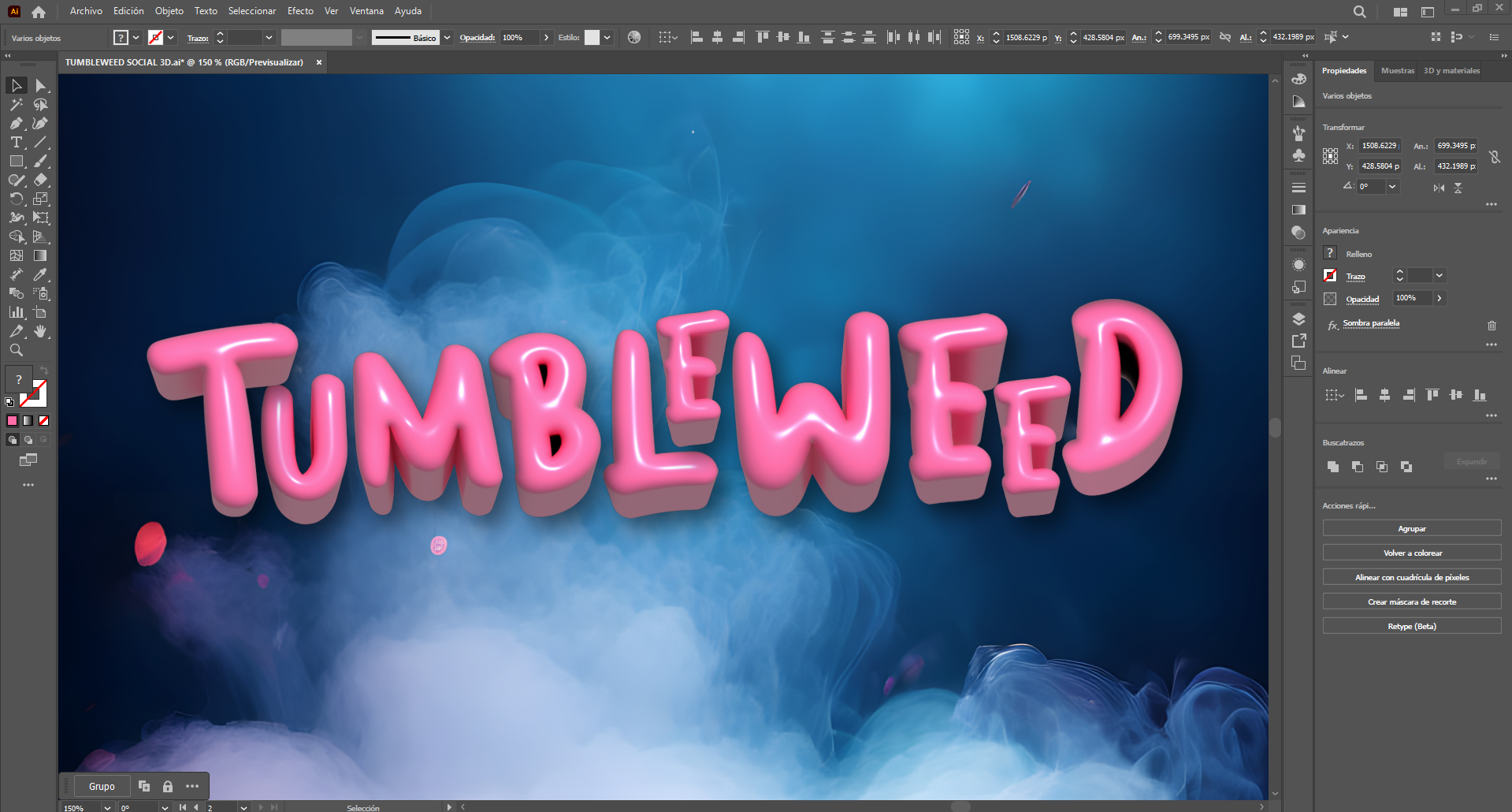Open the Objeto menu
Viewport: 1512px width, 812px height.
169,11
